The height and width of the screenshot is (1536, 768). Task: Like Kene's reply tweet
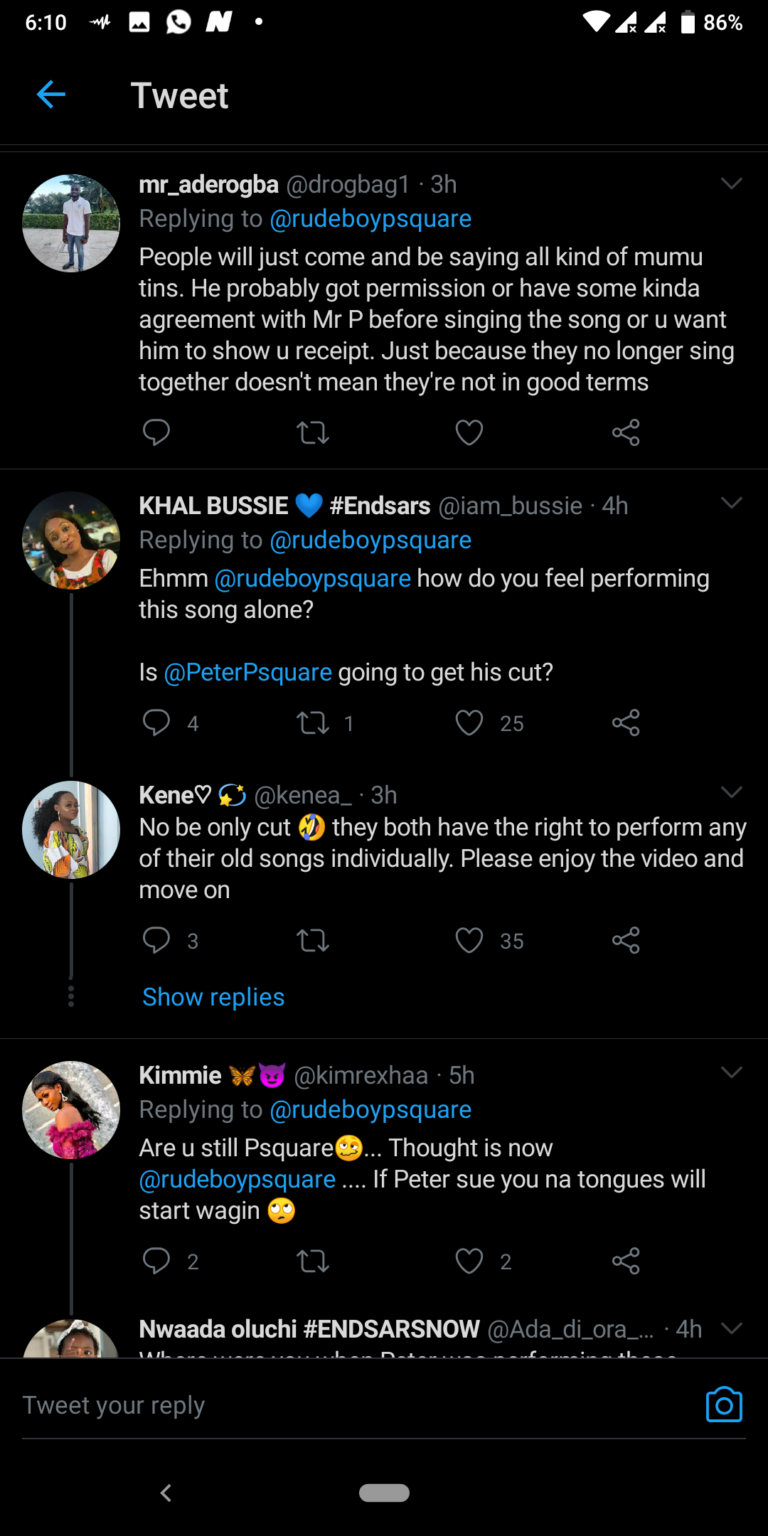469,941
